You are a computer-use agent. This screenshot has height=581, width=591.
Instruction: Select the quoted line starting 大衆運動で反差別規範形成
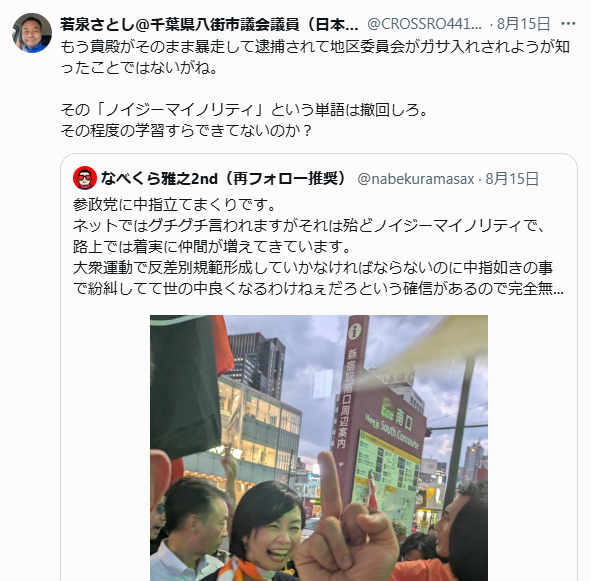click(313, 268)
